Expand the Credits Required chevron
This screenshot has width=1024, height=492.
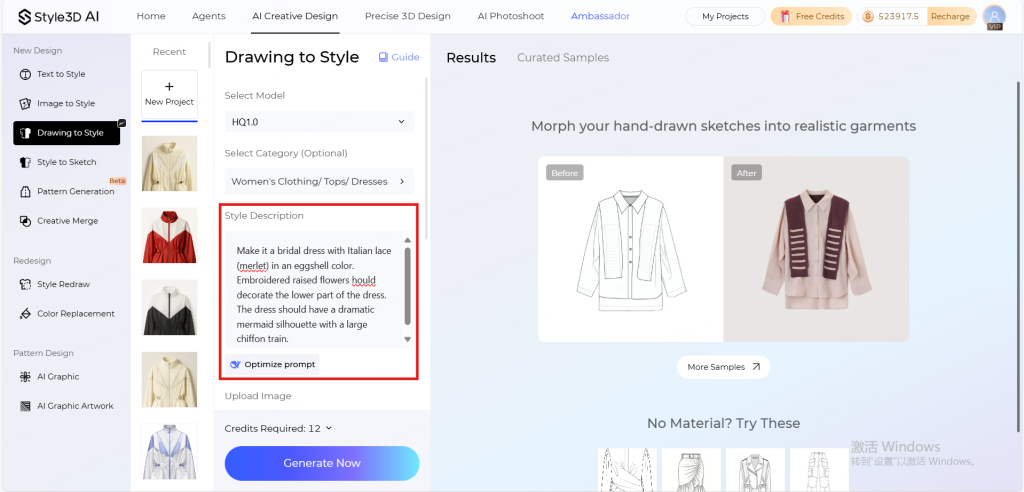point(328,429)
